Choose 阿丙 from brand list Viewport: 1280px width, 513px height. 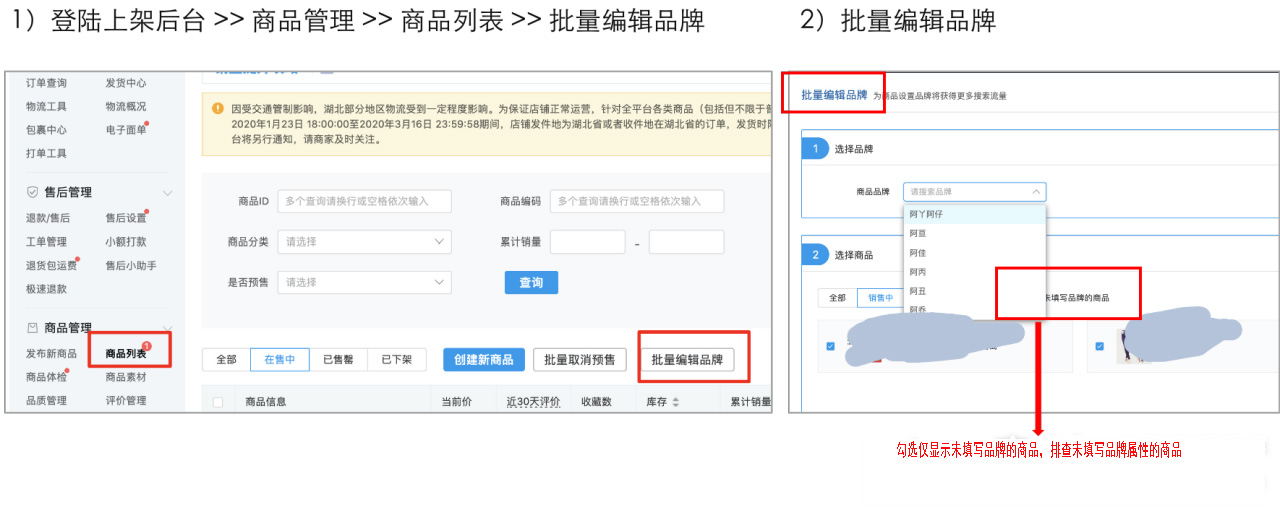(x=974, y=271)
